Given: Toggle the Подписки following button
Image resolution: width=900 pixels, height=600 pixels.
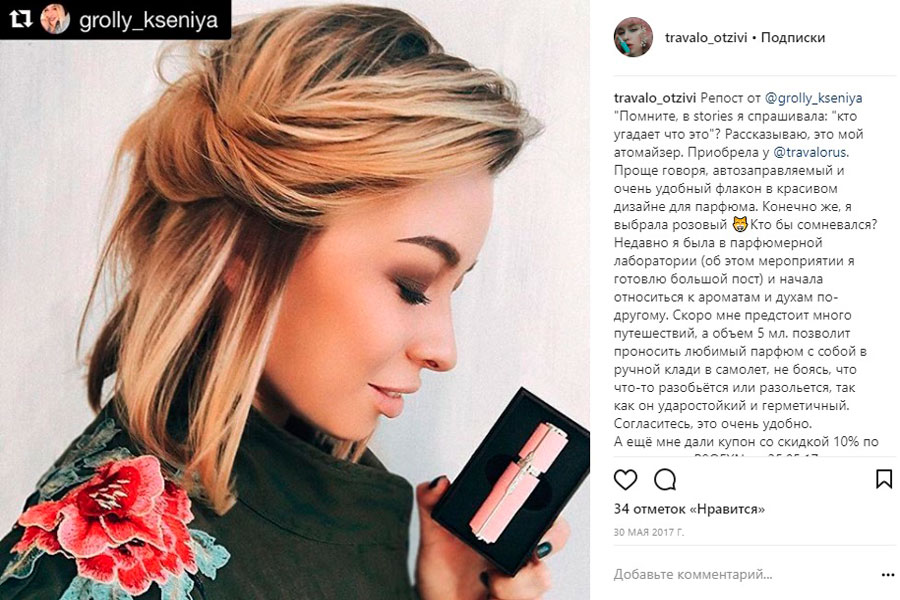Looking at the screenshot, I should point(793,38).
